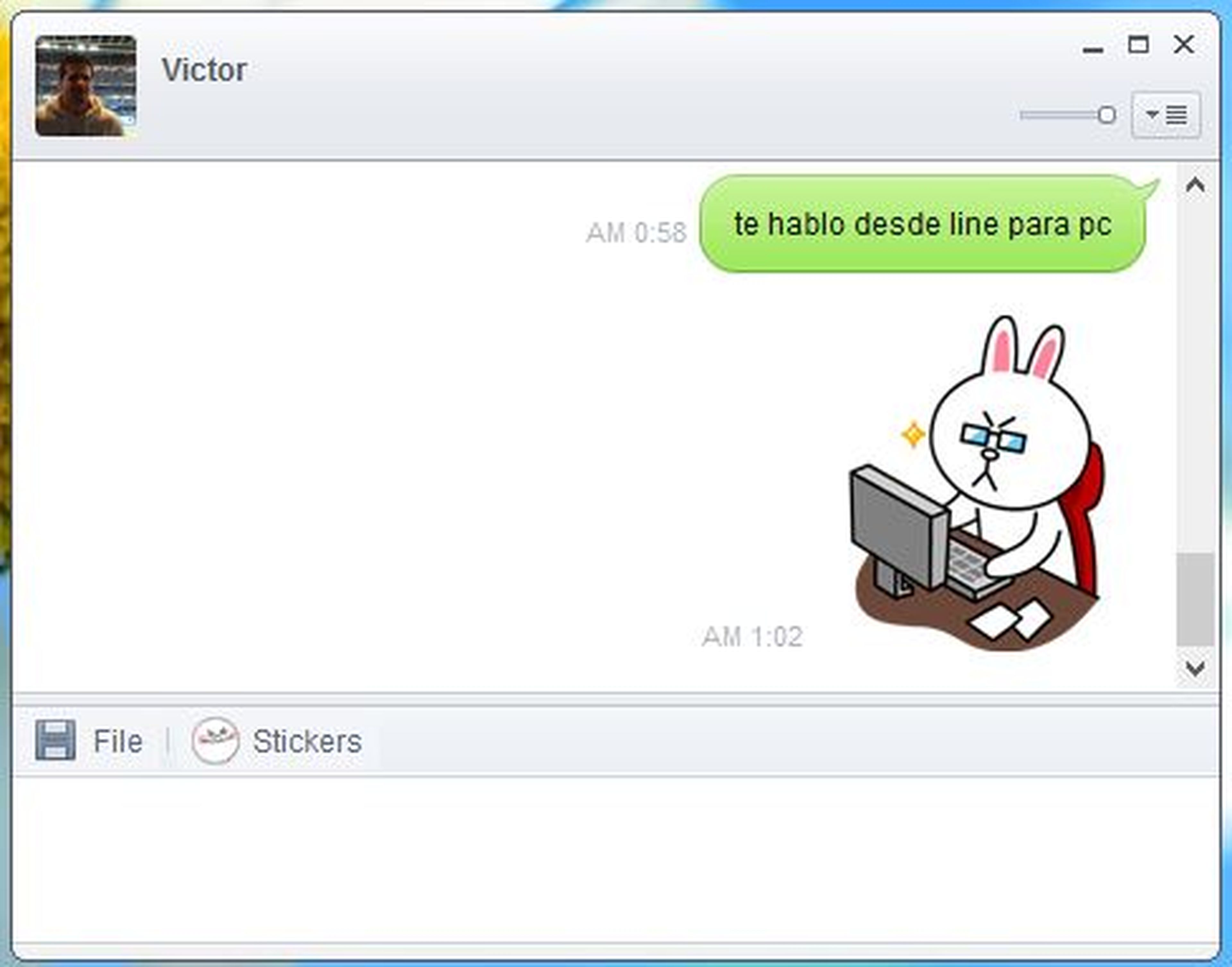Image resolution: width=1232 pixels, height=967 pixels.
Task: Click the rabbit at computer sticker
Action: pyautogui.click(x=977, y=484)
